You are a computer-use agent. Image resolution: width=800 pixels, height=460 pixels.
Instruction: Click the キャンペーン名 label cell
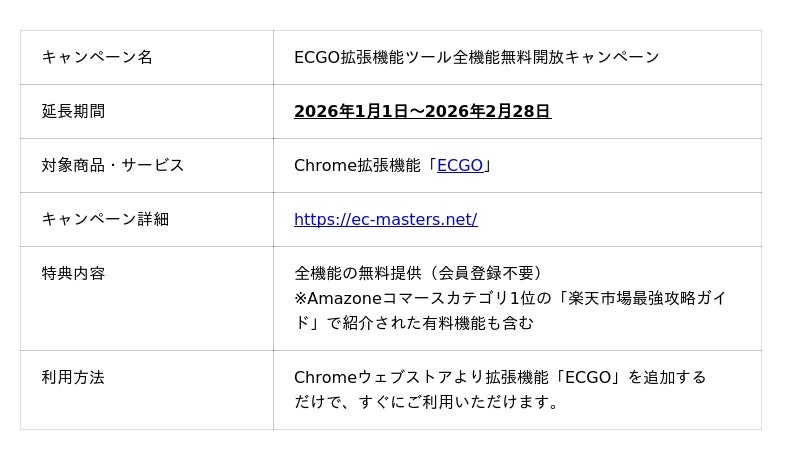pos(97,58)
